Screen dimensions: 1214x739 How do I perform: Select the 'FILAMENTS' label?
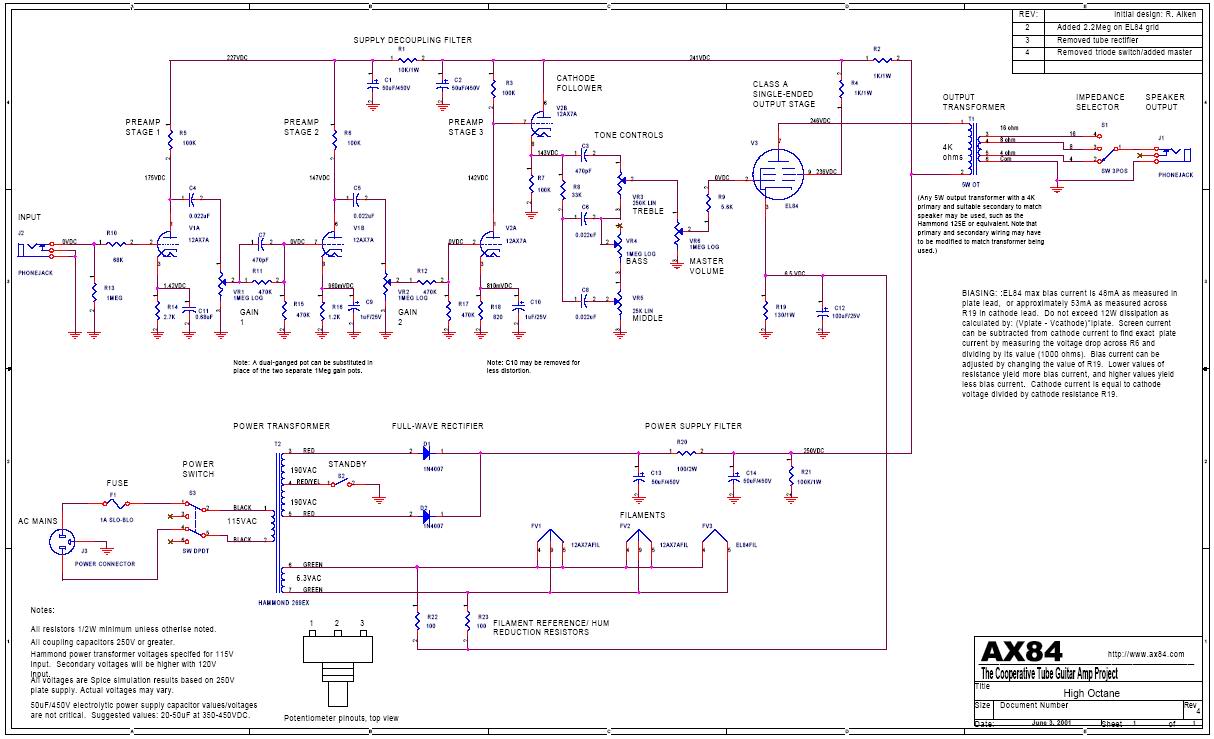[x=642, y=515]
